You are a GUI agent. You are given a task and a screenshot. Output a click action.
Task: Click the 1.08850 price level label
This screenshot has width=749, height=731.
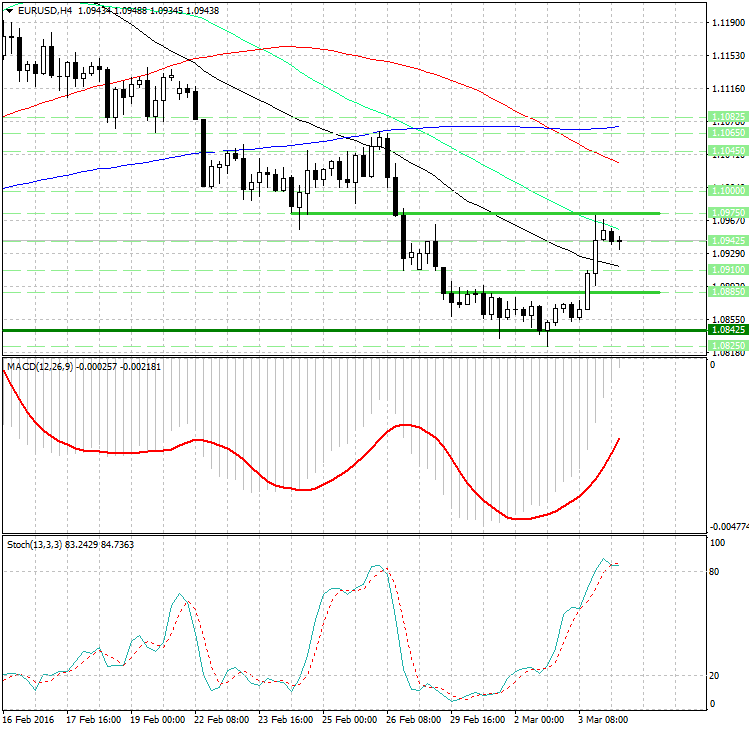(x=725, y=292)
